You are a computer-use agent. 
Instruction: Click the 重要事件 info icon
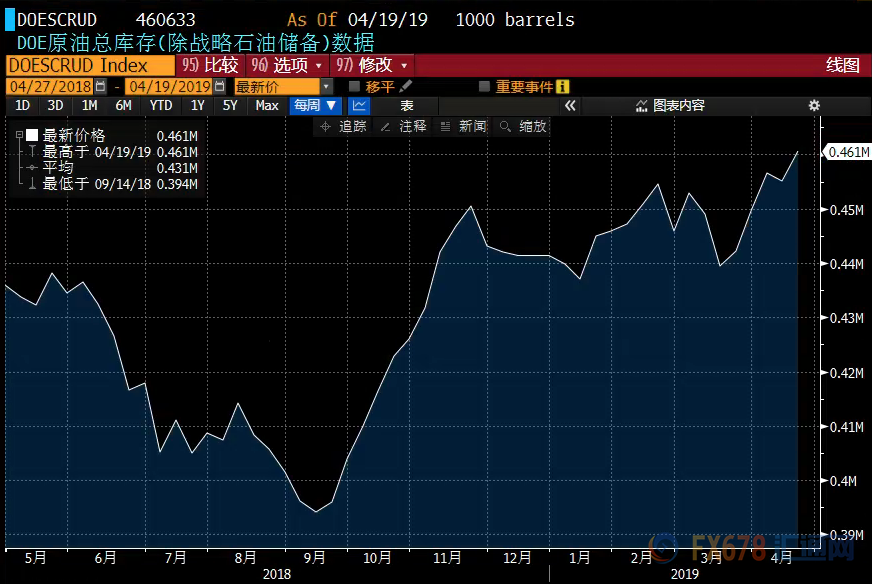click(563, 87)
